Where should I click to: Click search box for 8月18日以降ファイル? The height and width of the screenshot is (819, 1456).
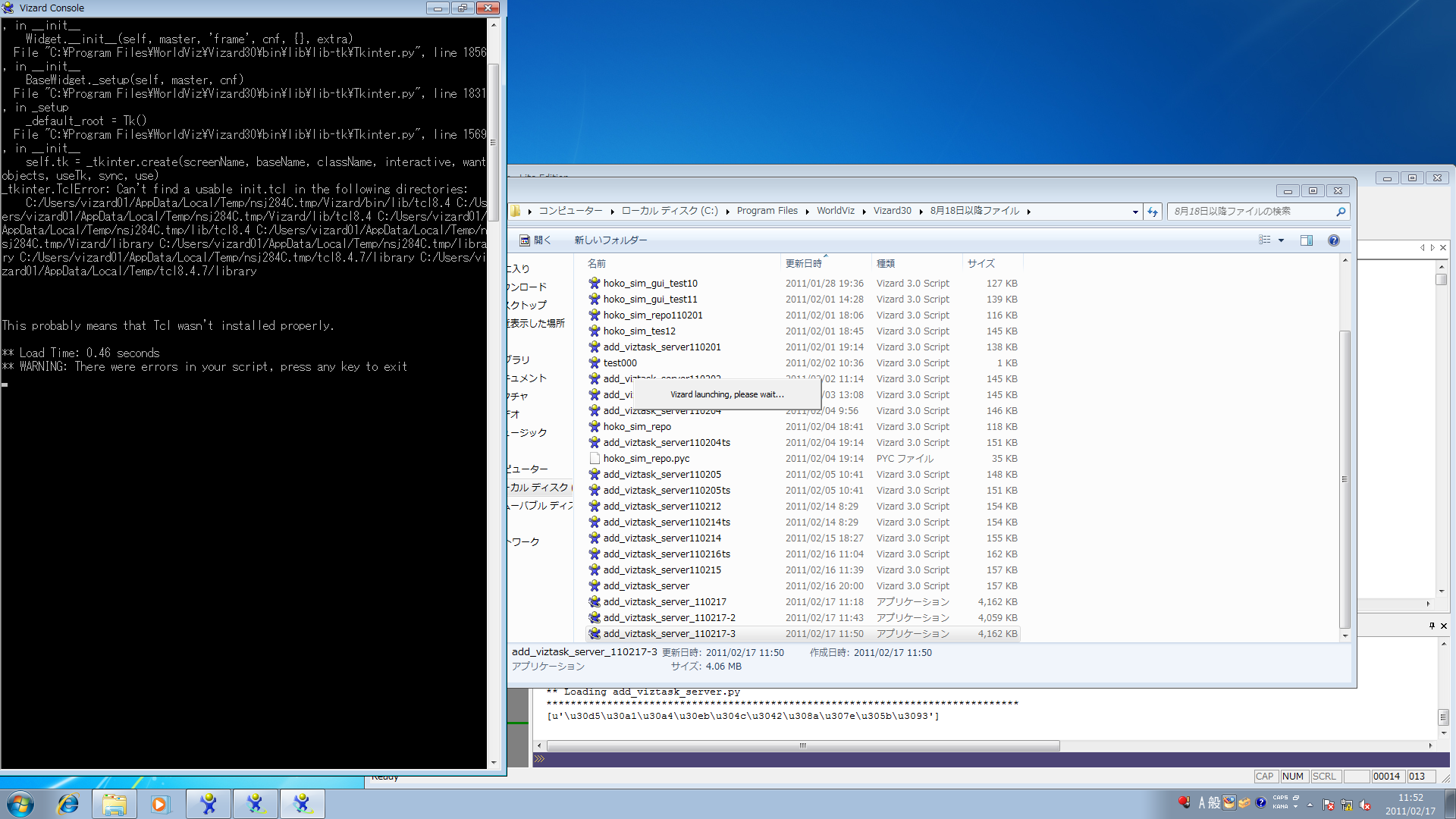tap(1251, 212)
